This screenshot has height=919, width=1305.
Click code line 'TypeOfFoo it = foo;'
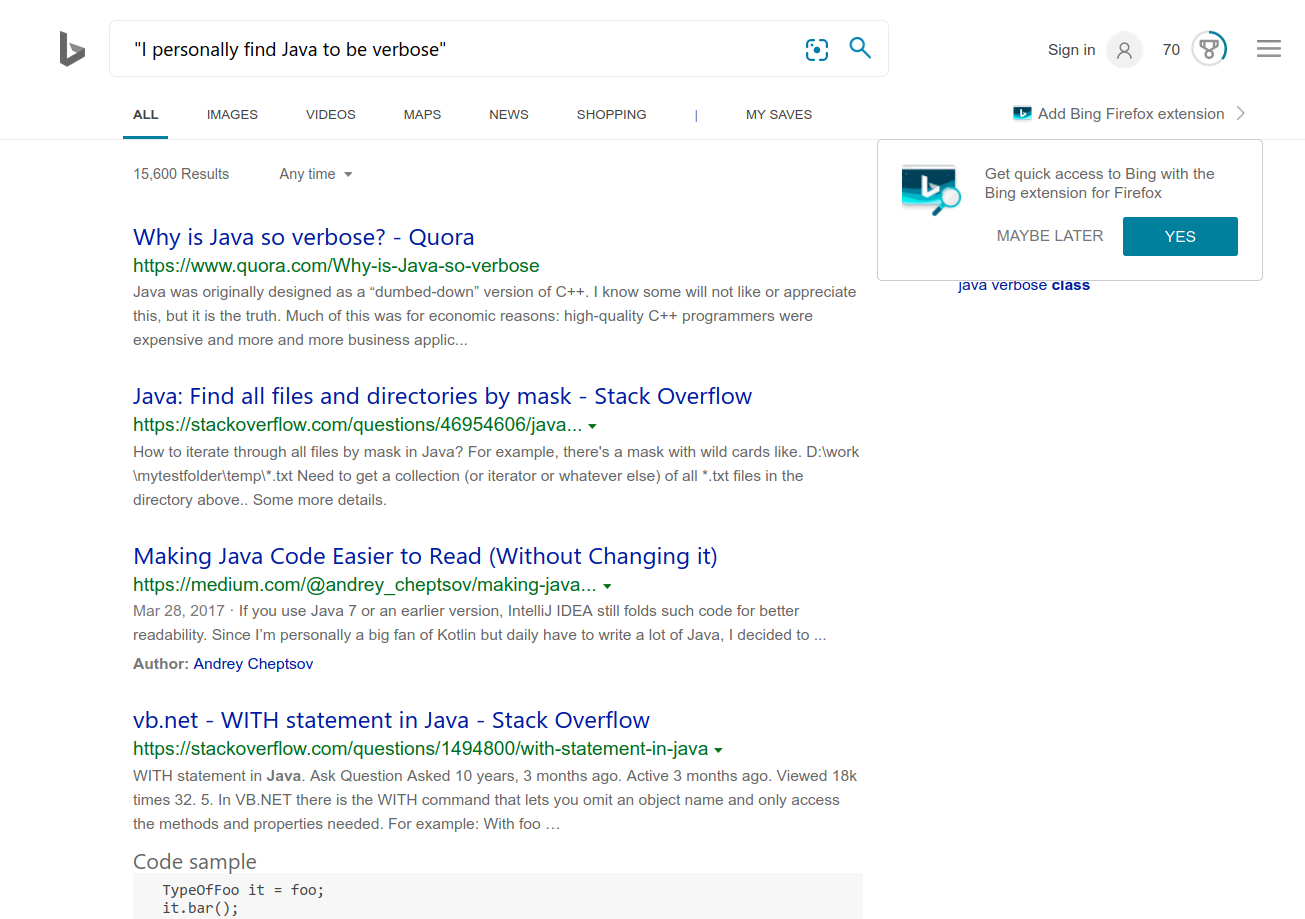coord(243,890)
